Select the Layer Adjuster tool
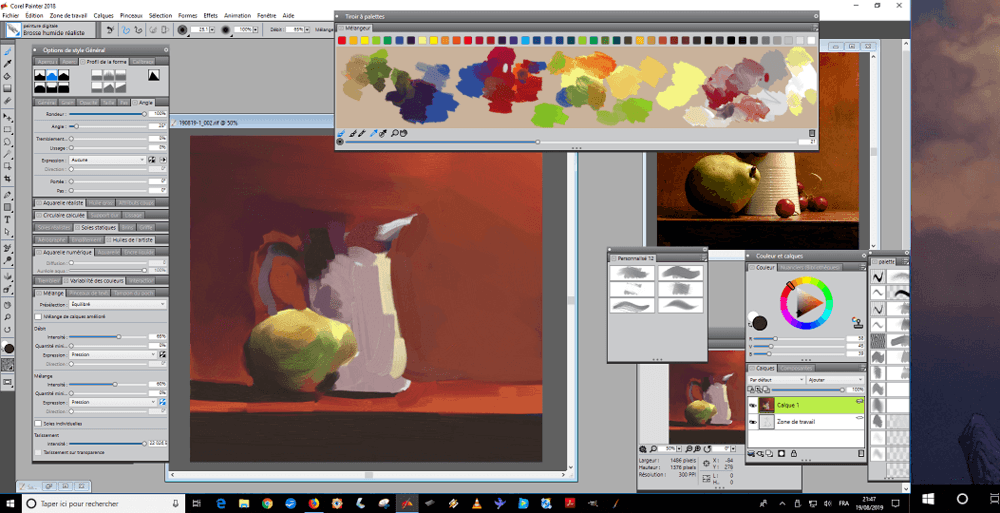1000x513 pixels. pos(8,117)
